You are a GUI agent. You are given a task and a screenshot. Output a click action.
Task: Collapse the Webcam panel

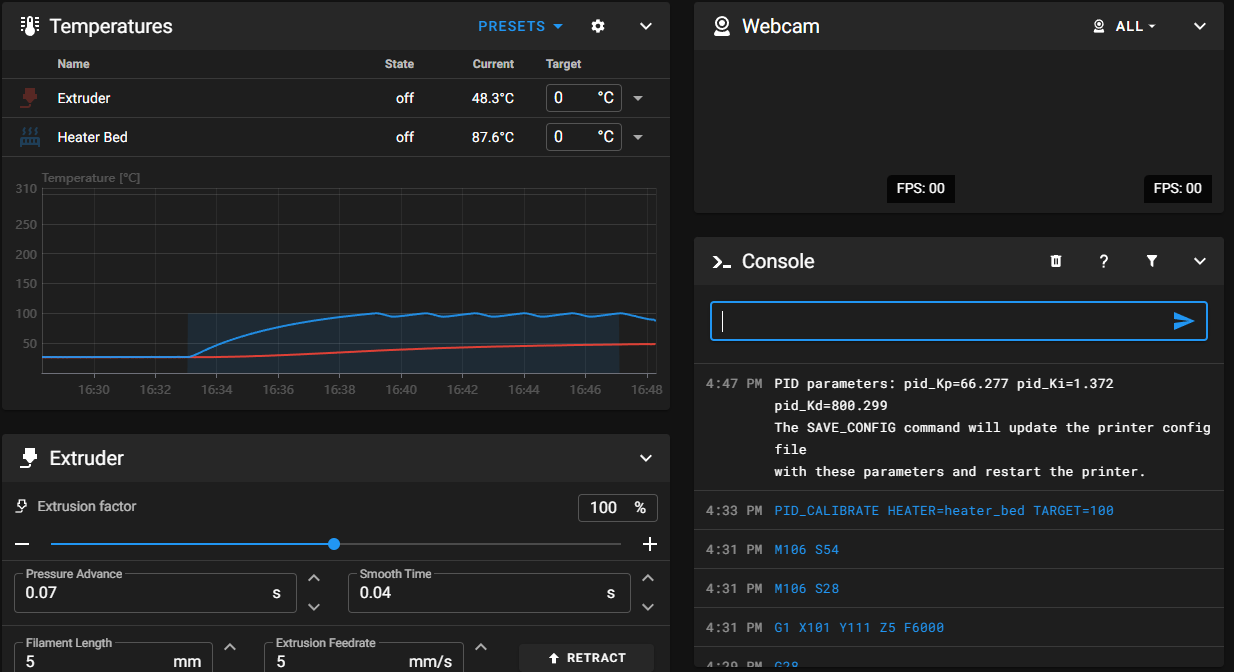coord(1200,26)
